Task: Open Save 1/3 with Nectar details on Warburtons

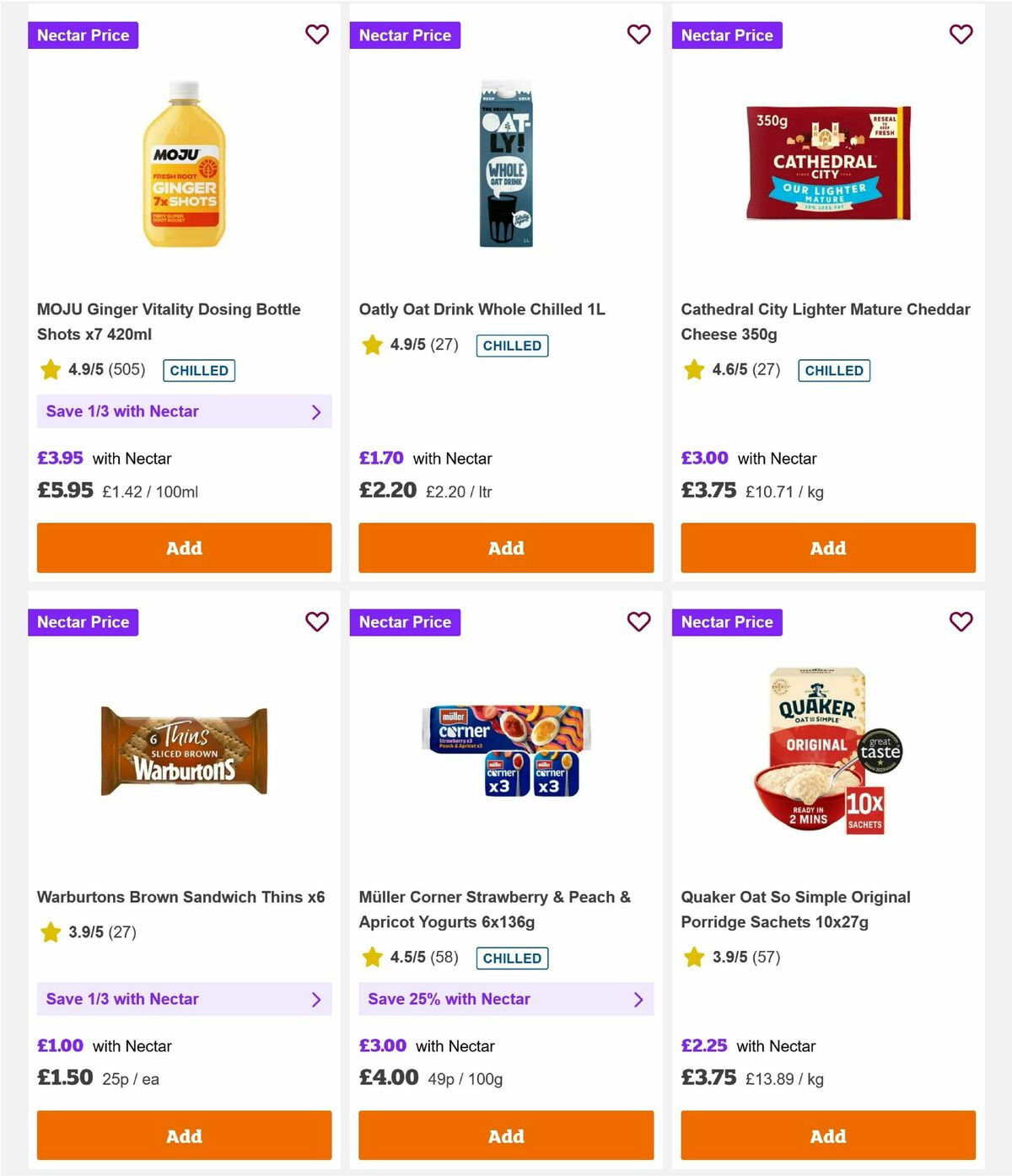Action: point(184,999)
